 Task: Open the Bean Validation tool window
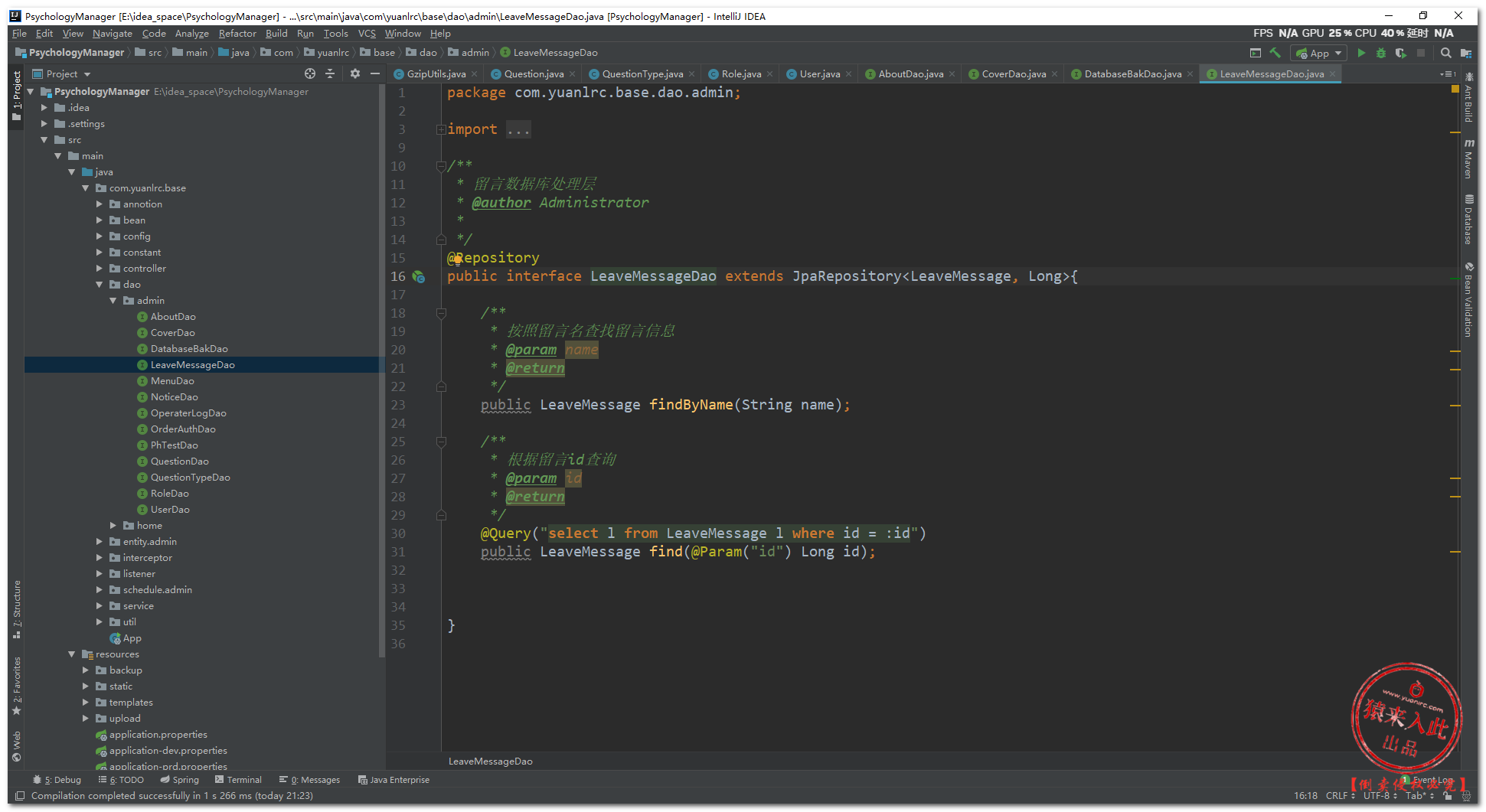pyautogui.click(x=1468, y=299)
